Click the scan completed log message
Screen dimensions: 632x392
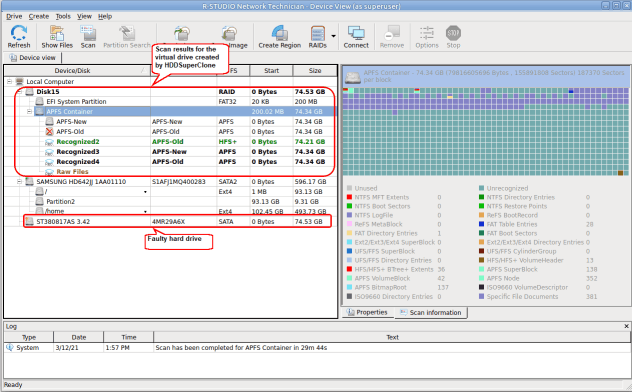point(241,347)
